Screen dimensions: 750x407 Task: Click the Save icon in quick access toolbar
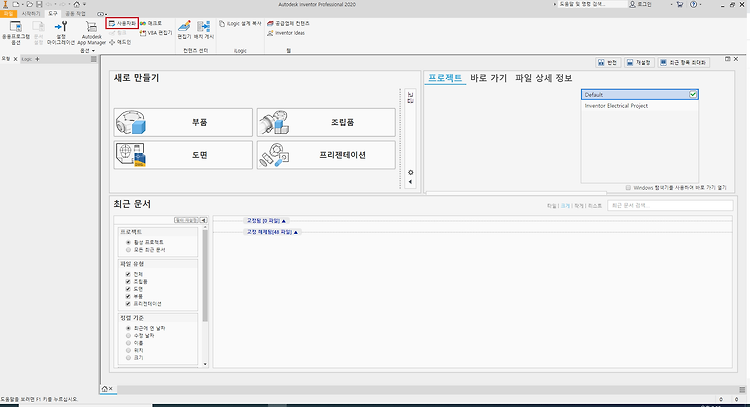point(39,4)
